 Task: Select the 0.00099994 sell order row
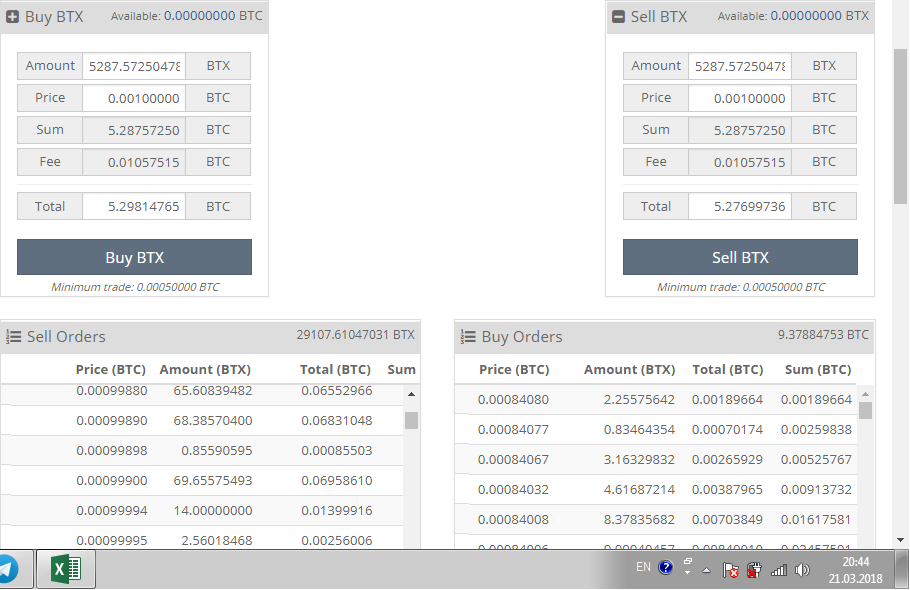click(x=200, y=511)
